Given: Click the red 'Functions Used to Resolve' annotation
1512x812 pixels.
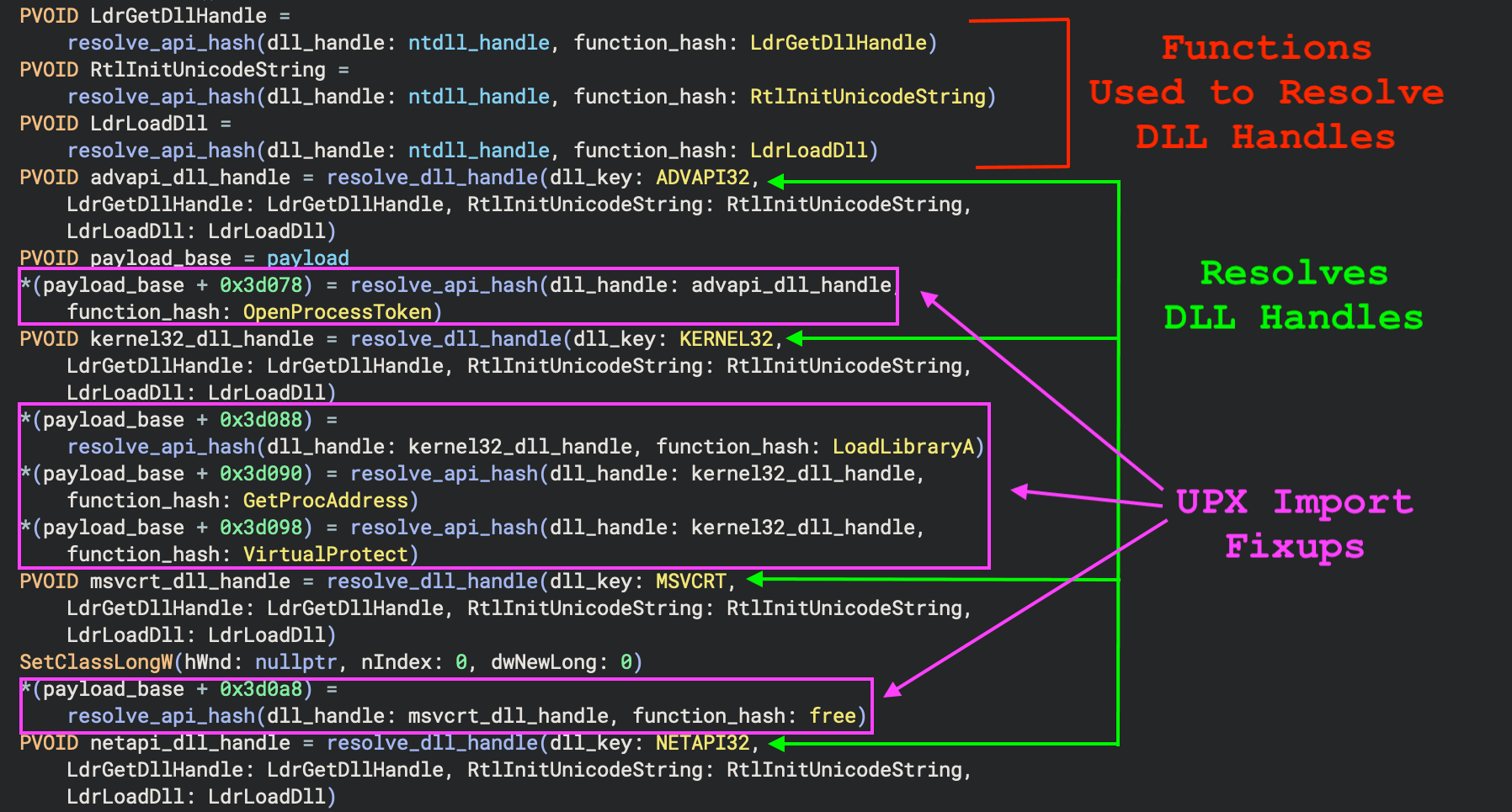Looking at the screenshot, I should tap(1265, 93).
